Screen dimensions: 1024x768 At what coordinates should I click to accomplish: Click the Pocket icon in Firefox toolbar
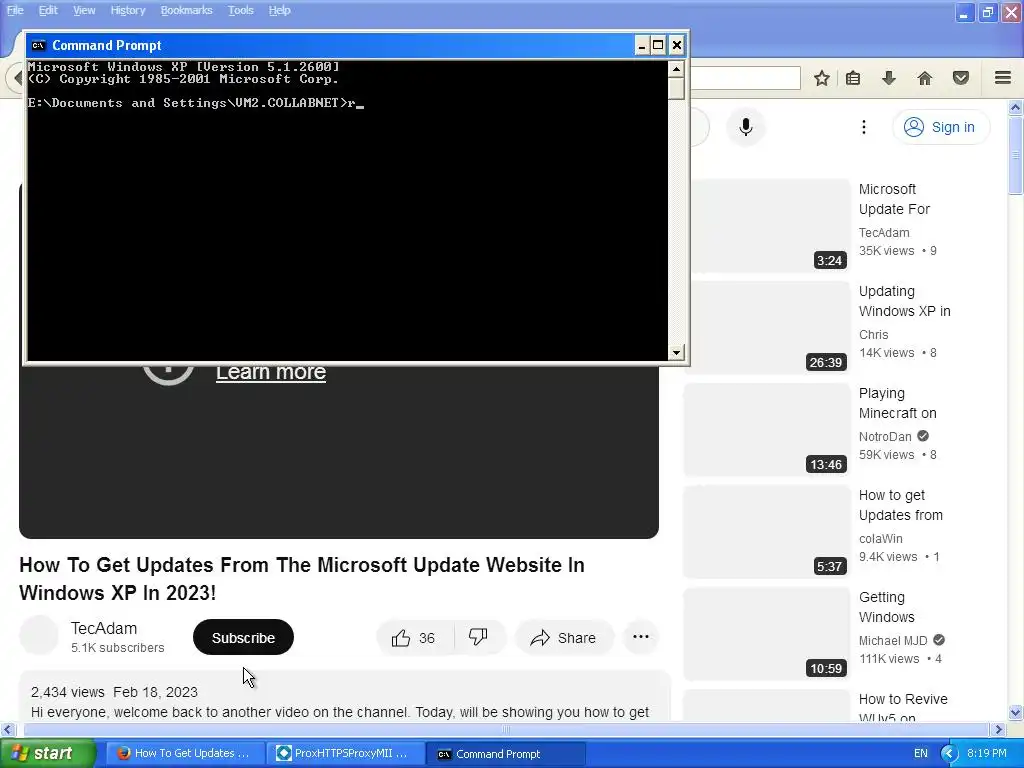tap(961, 78)
